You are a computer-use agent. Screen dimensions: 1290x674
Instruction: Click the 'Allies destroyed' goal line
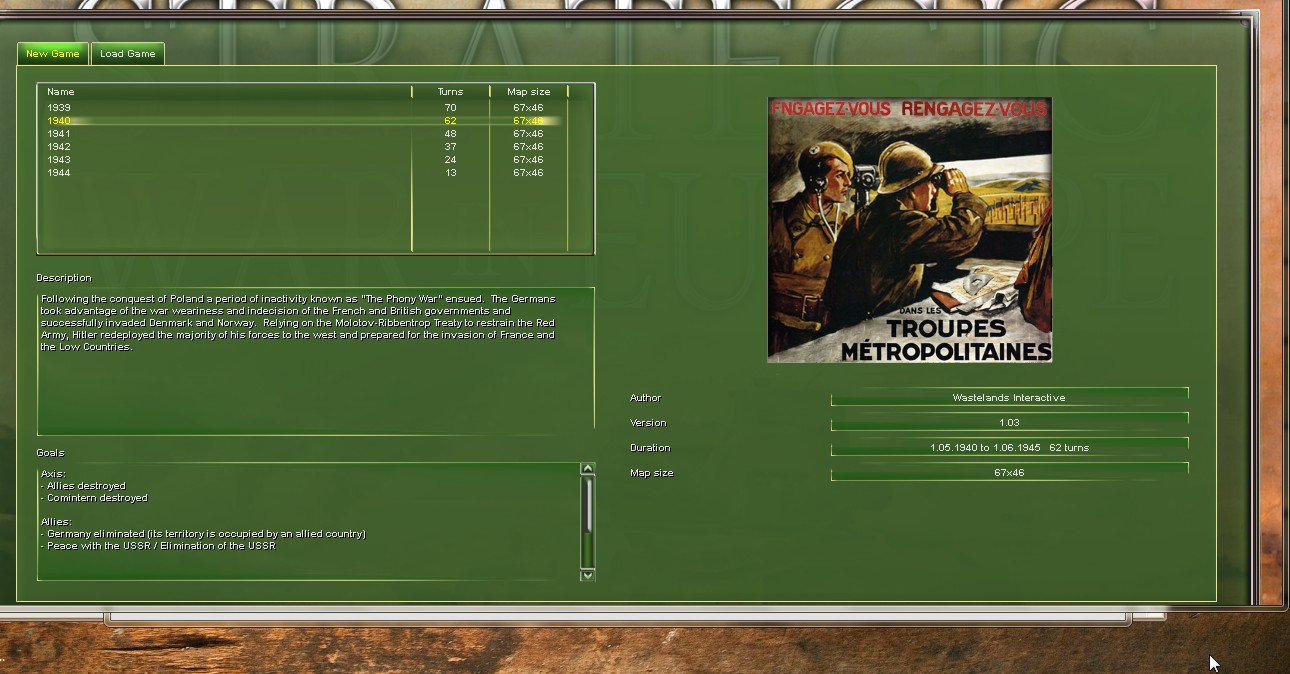click(83, 485)
